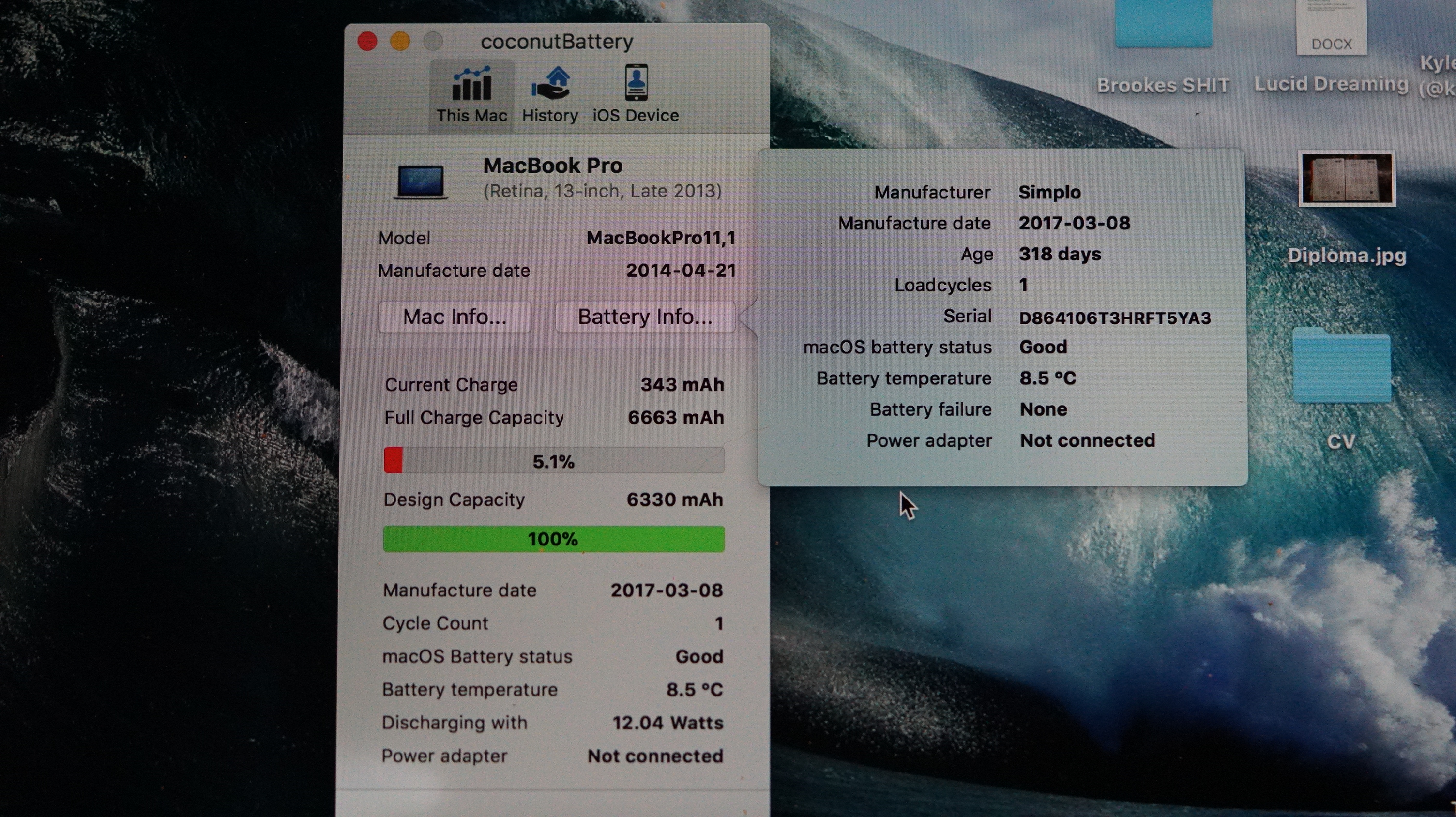Image resolution: width=1456 pixels, height=817 pixels.
Task: Click the popover macOS battery status Good value
Action: pyautogui.click(x=1044, y=347)
